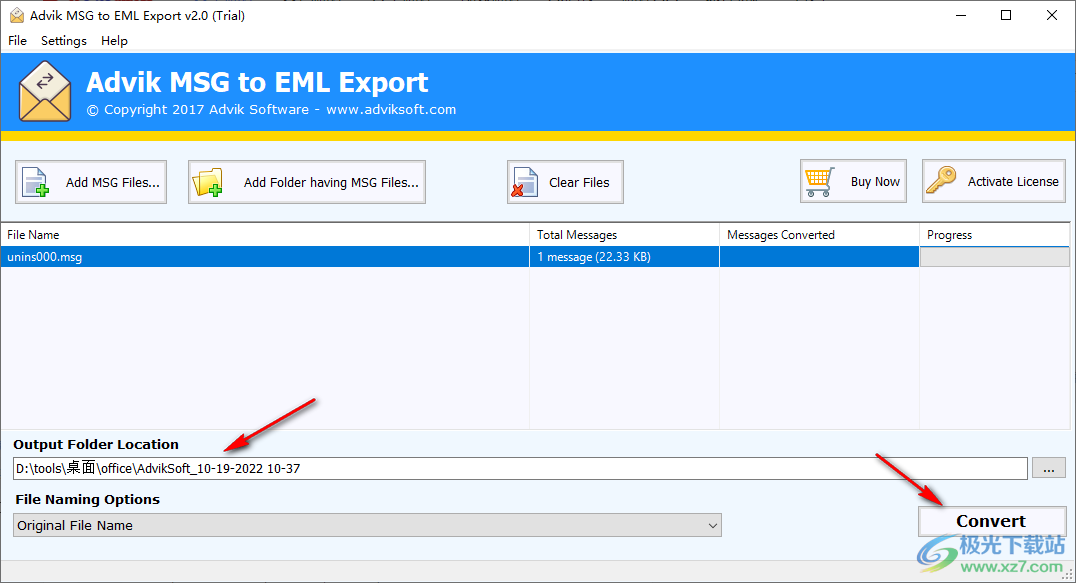Open the File Naming Options dropdown
1076x583 pixels.
pos(367,525)
